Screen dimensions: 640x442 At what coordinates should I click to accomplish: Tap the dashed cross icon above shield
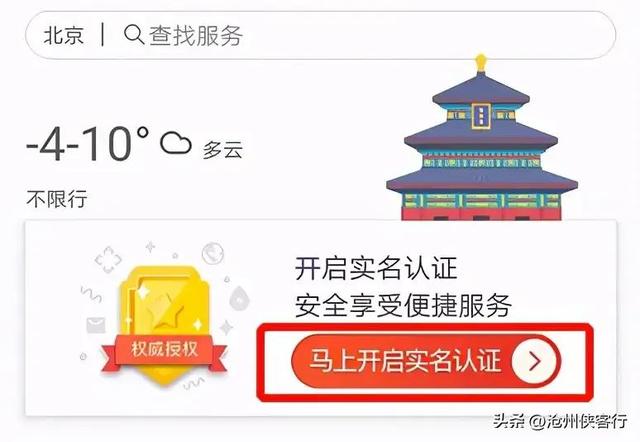(x=108, y=260)
